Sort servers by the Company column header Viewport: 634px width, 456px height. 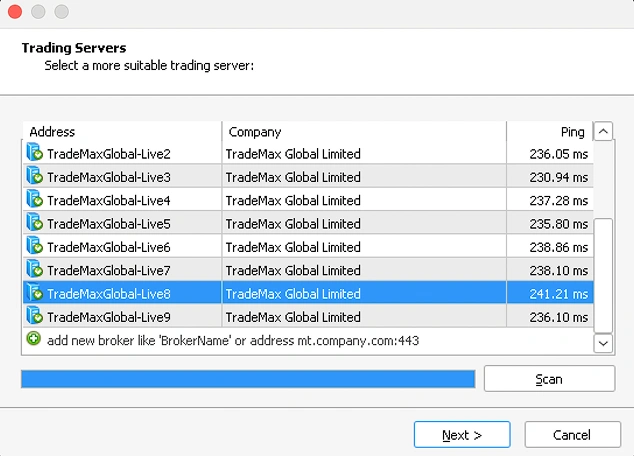click(364, 132)
